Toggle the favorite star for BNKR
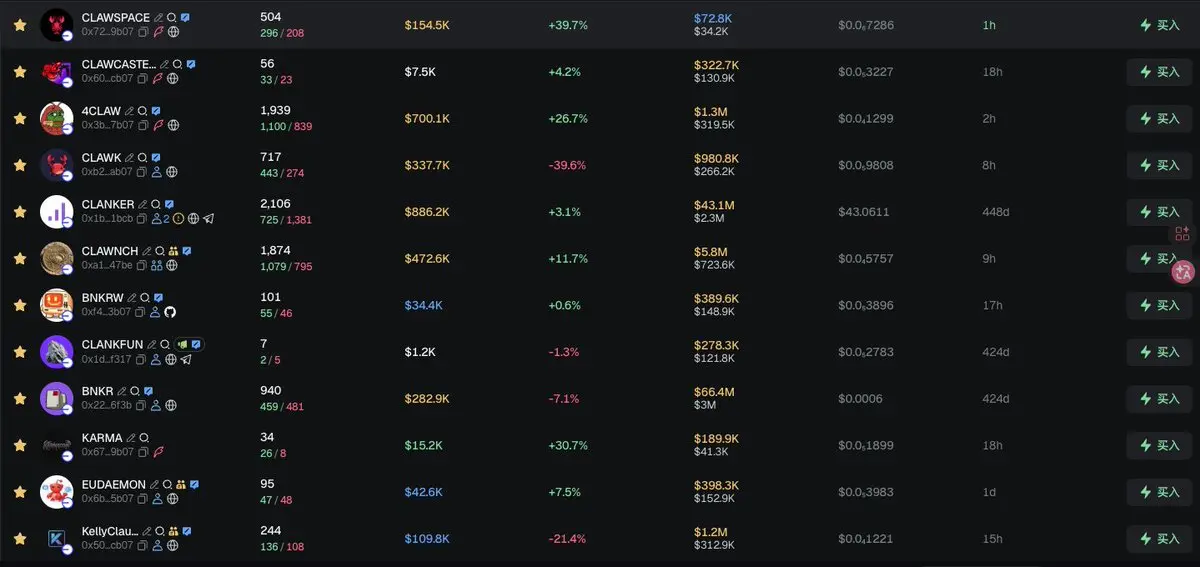Screen dimensions: 1200x567 click(19, 398)
